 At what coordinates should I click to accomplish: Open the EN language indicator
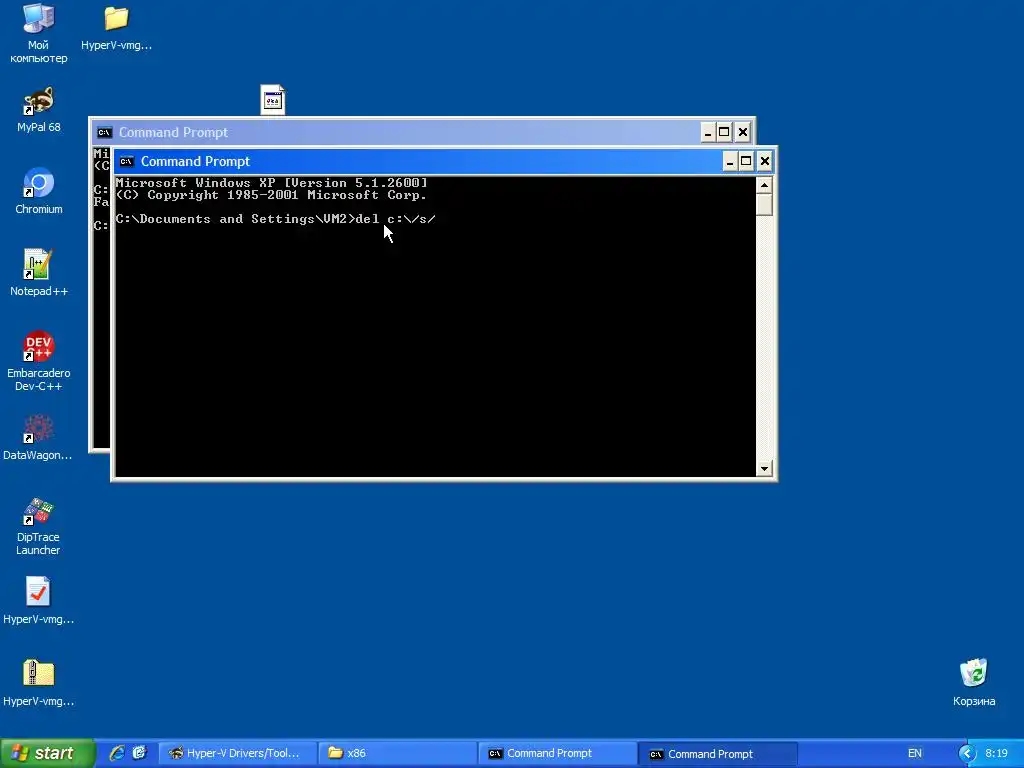tap(915, 753)
